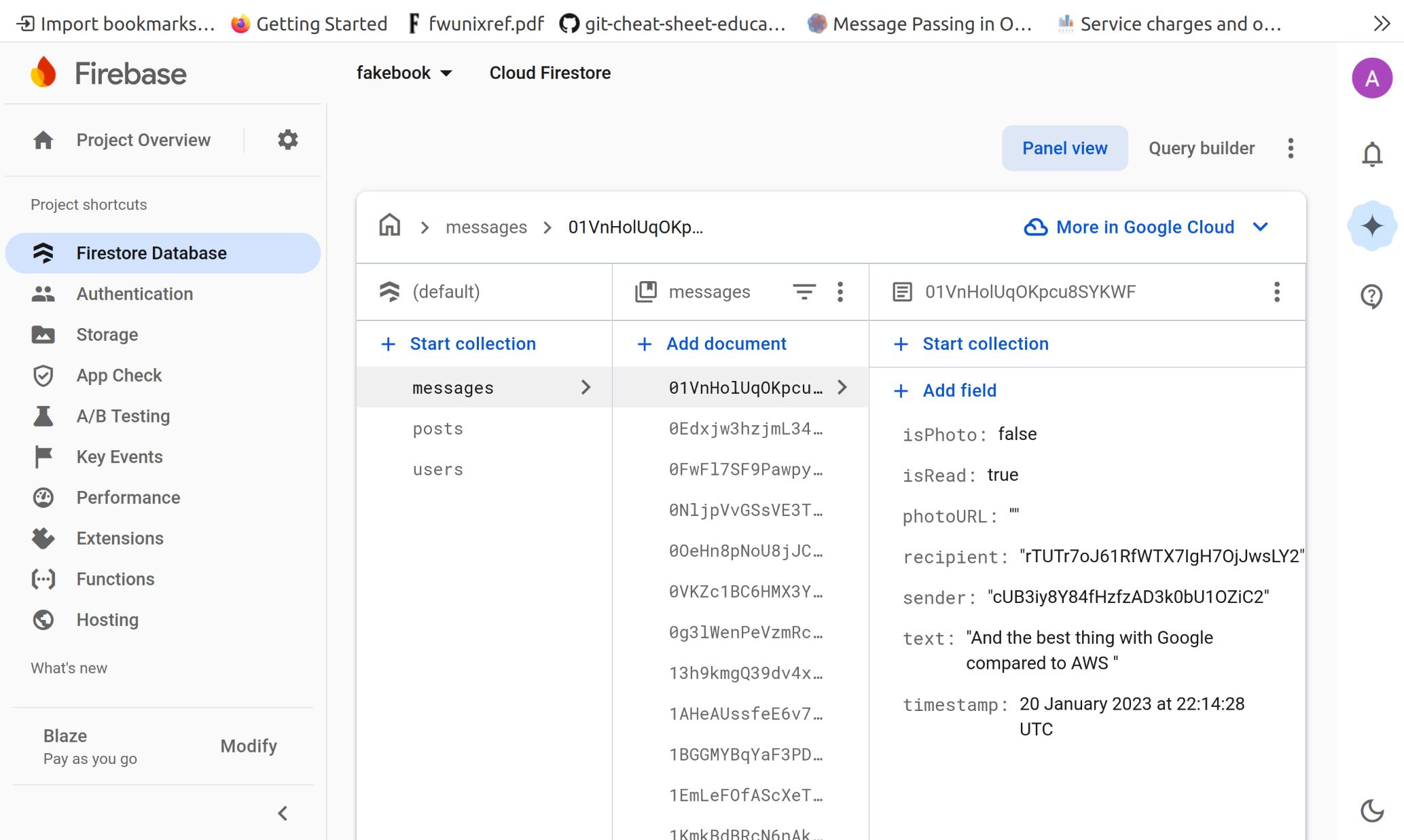Click messages in the breadcrumb
This screenshot has height=840, width=1404.
coord(486,227)
